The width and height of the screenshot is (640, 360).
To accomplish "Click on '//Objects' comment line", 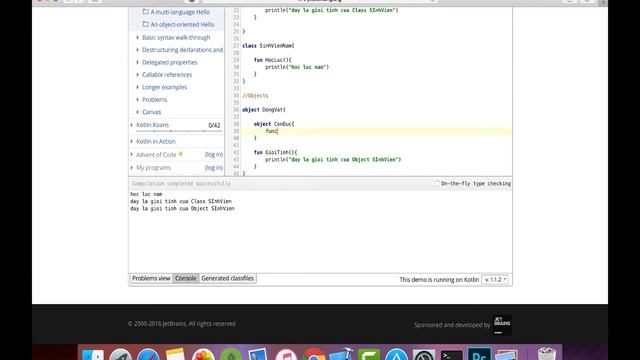I will [x=255, y=96].
